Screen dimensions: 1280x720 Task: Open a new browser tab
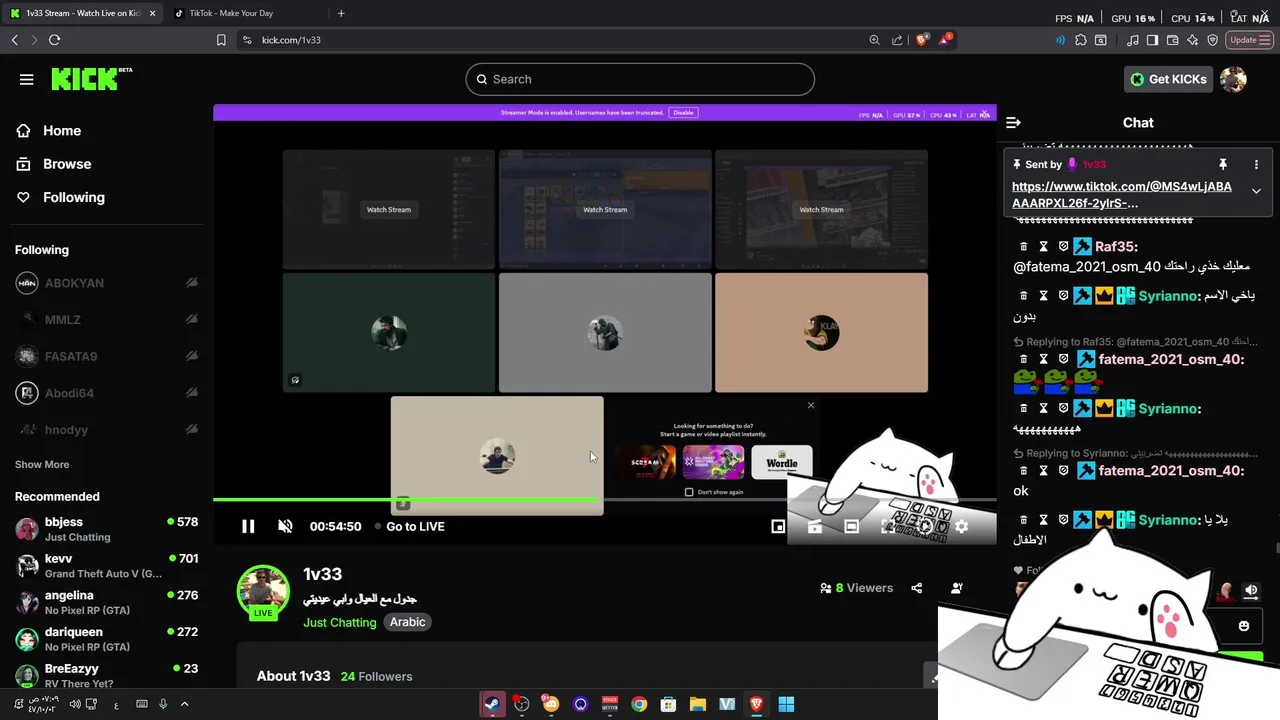pos(341,13)
